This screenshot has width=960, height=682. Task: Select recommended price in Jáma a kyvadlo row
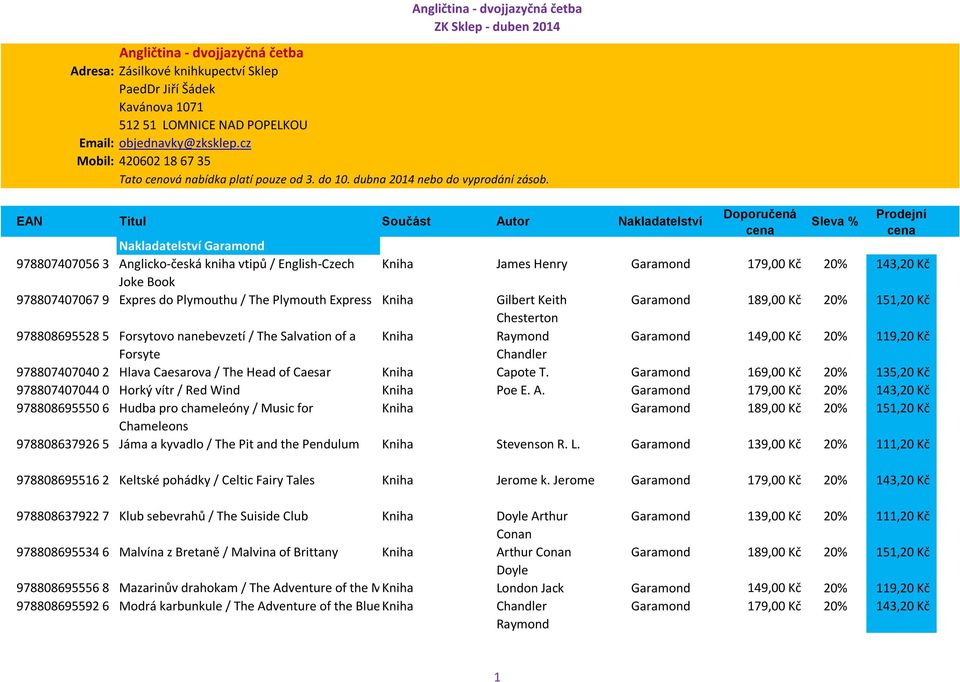coord(774,444)
